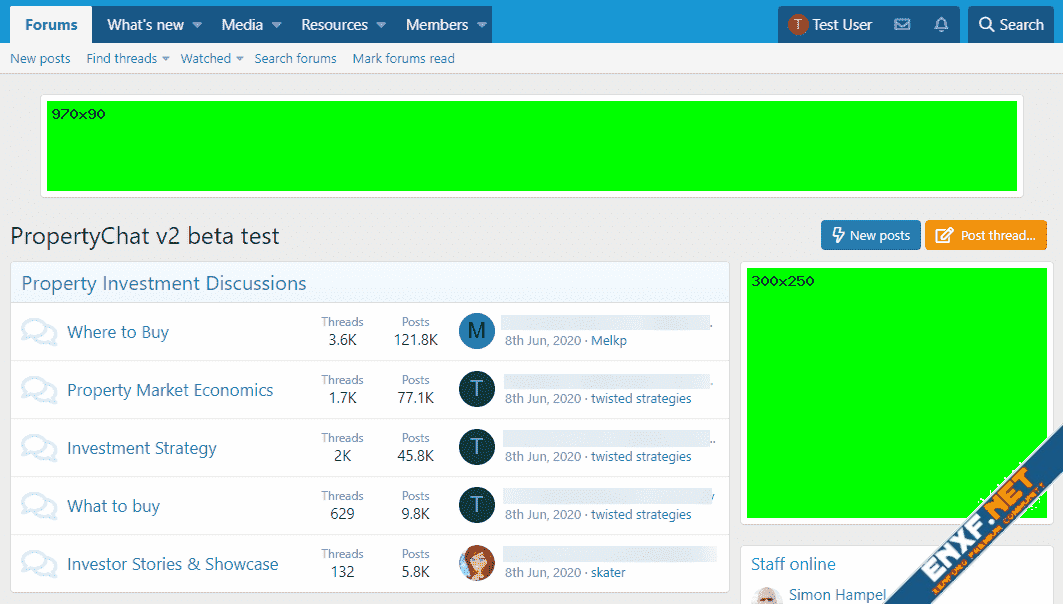Click Mark forums read link

[x=403, y=59]
